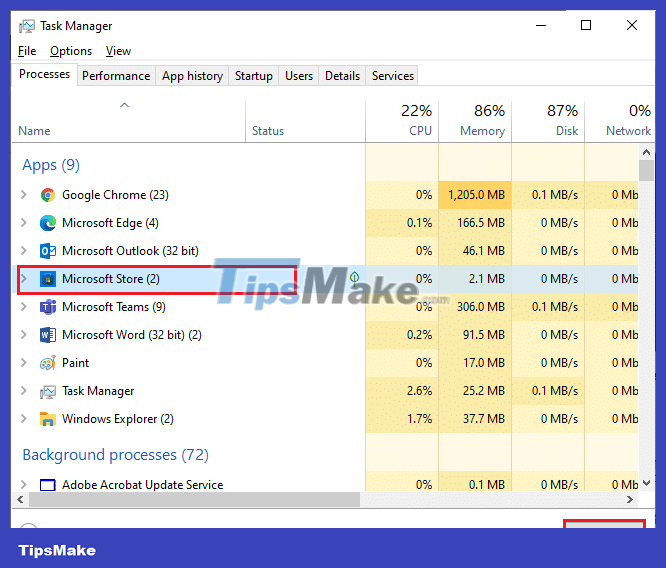This screenshot has height=568, width=666.
Task: Click the horizontal scrollbar thumb
Action: click(195, 500)
